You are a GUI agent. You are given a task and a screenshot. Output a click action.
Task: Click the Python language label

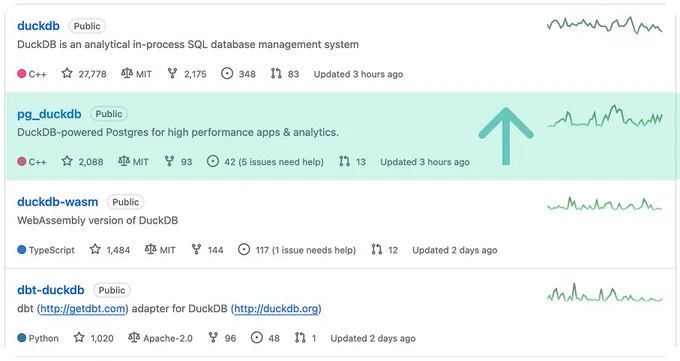[43, 338]
